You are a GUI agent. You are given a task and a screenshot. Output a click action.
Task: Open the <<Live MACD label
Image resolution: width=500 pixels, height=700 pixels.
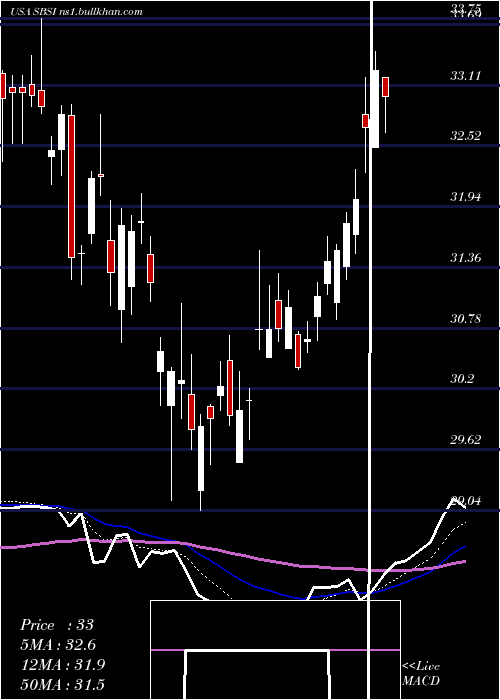(421, 673)
